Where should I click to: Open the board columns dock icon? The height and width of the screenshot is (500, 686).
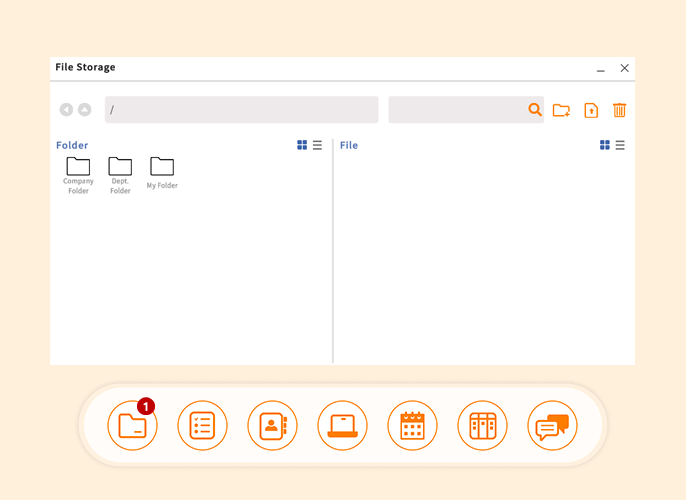click(482, 425)
